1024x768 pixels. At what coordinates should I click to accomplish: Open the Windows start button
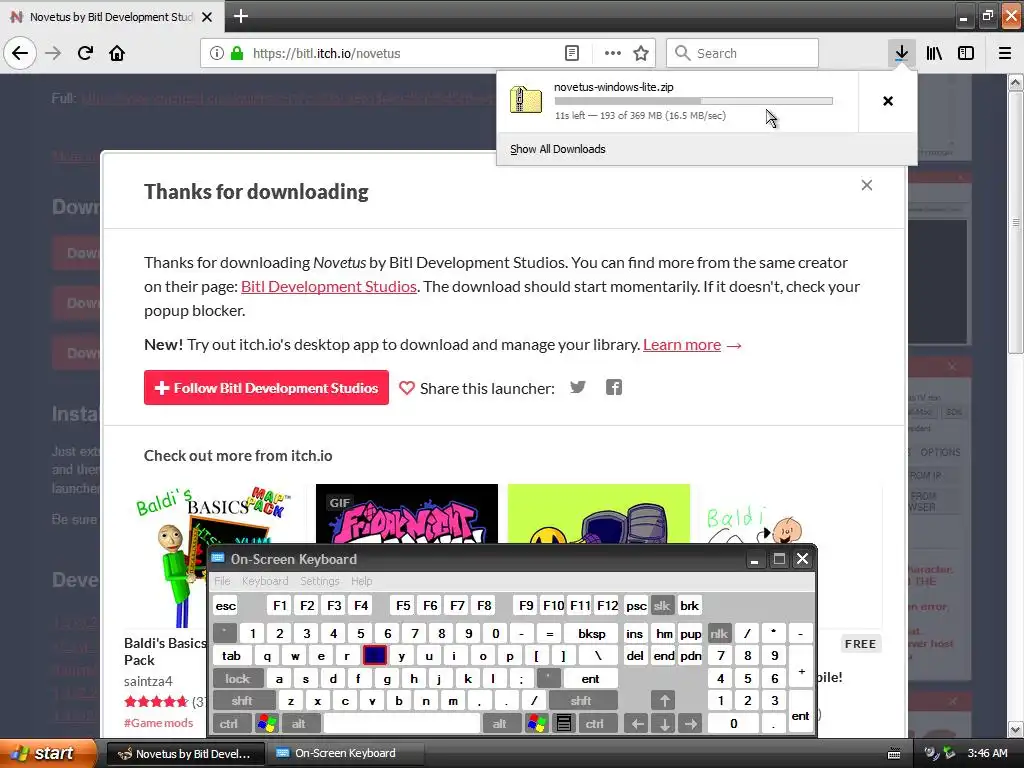[x=47, y=753]
